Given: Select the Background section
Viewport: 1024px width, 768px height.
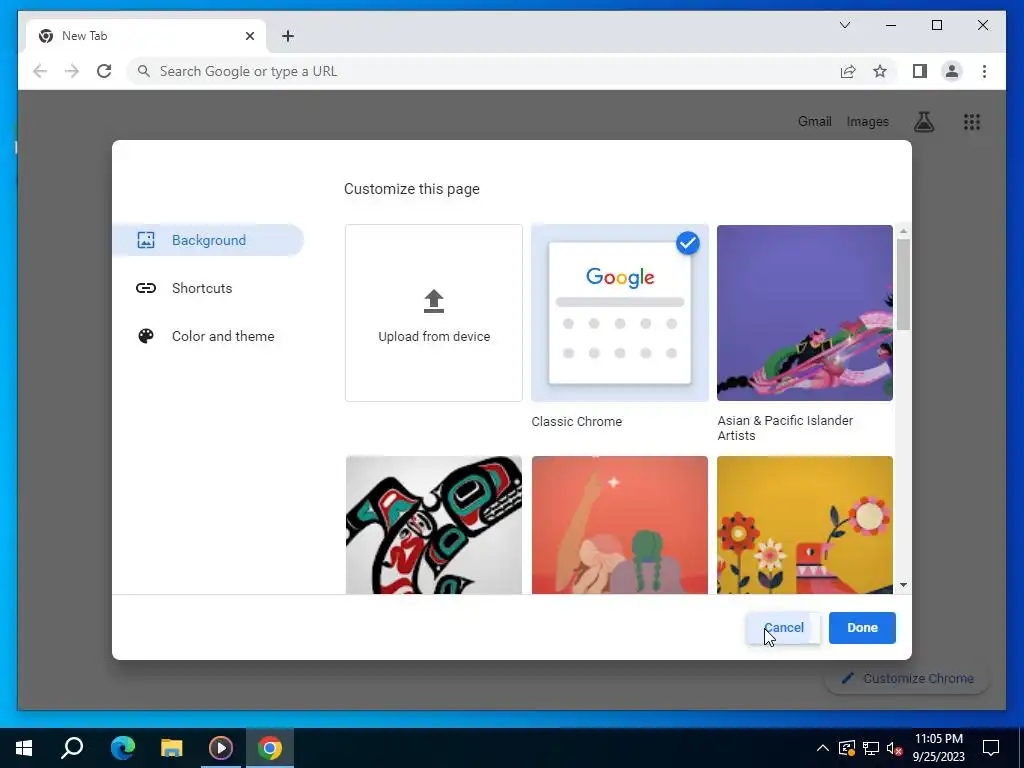Looking at the screenshot, I should pyautogui.click(x=208, y=240).
